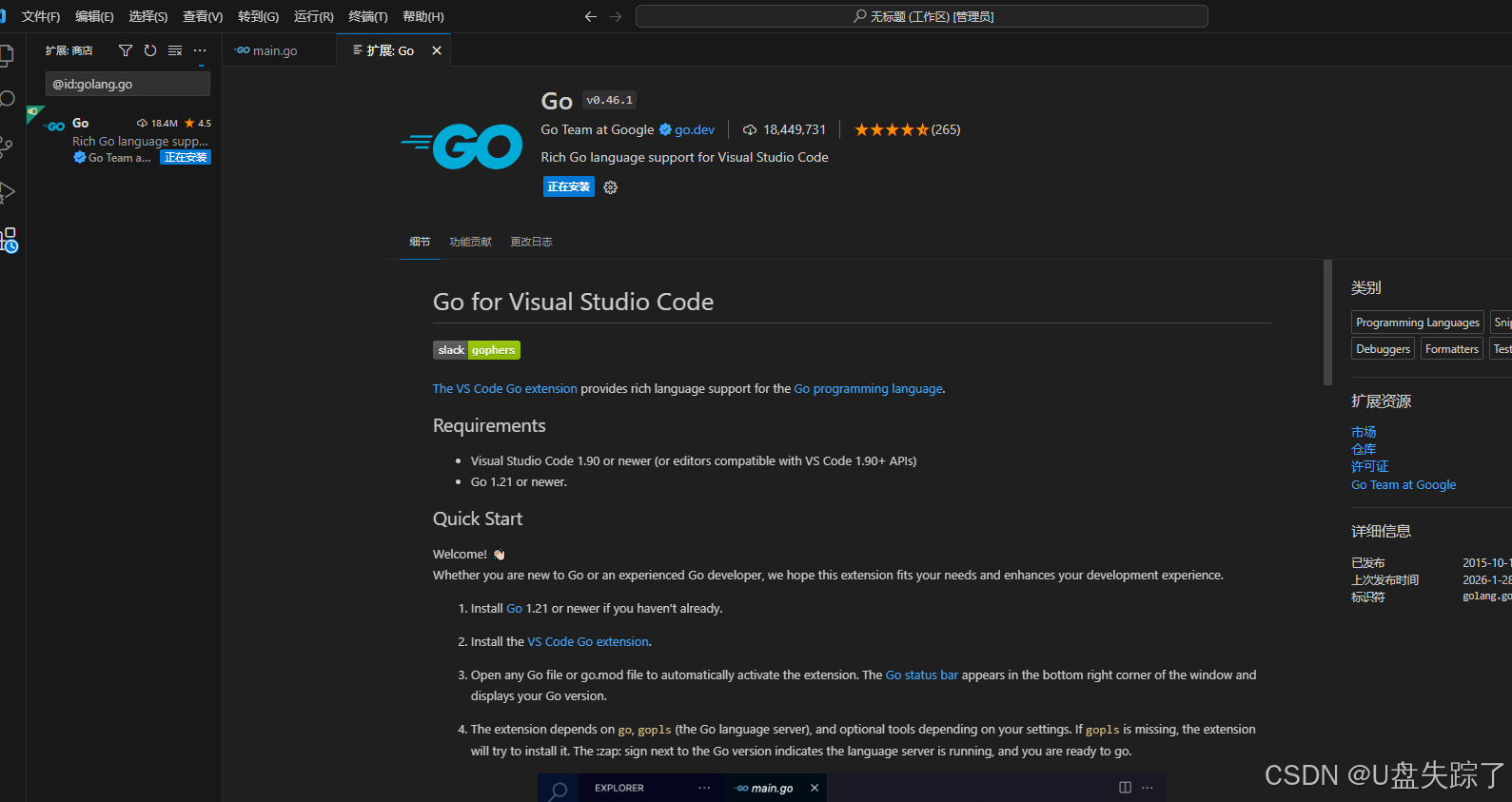
Task: Select Go extension item in sidebar list
Action: tap(124, 140)
